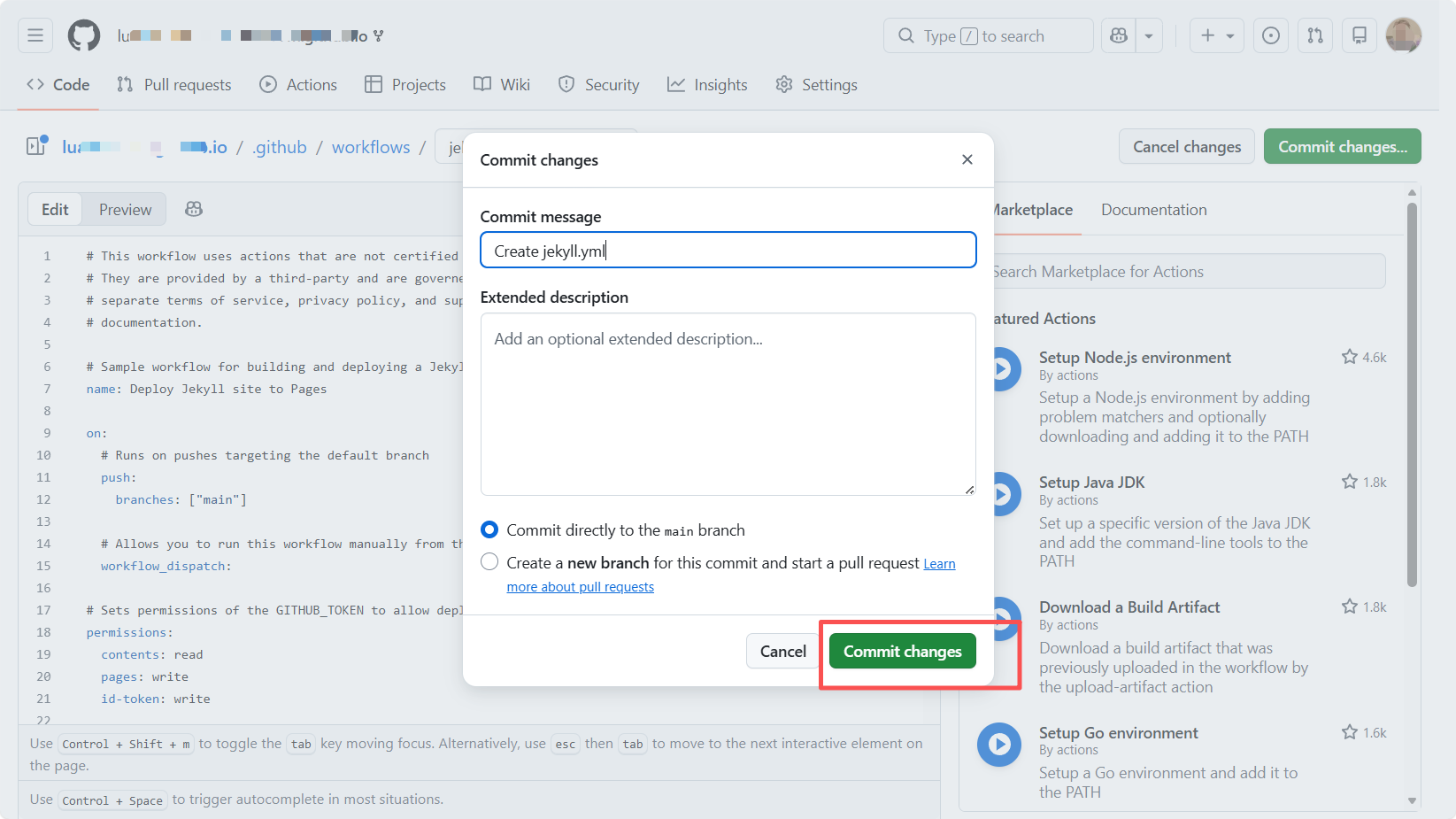This screenshot has width=1456, height=819.
Task: Expand the plus create-new dropdown
Action: [x=1217, y=35]
